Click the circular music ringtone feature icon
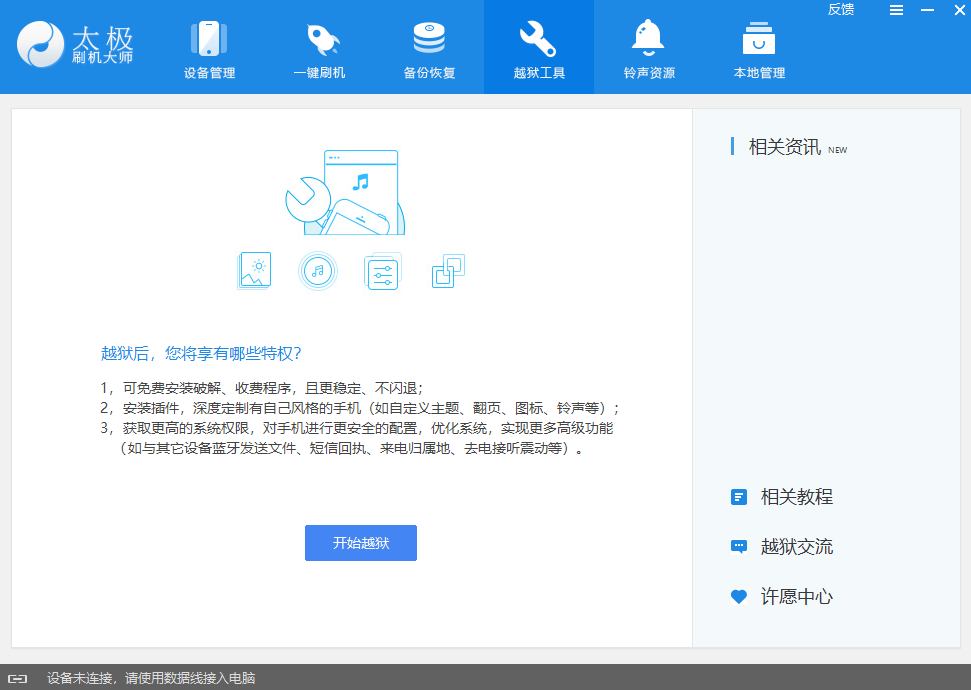 pos(318,270)
